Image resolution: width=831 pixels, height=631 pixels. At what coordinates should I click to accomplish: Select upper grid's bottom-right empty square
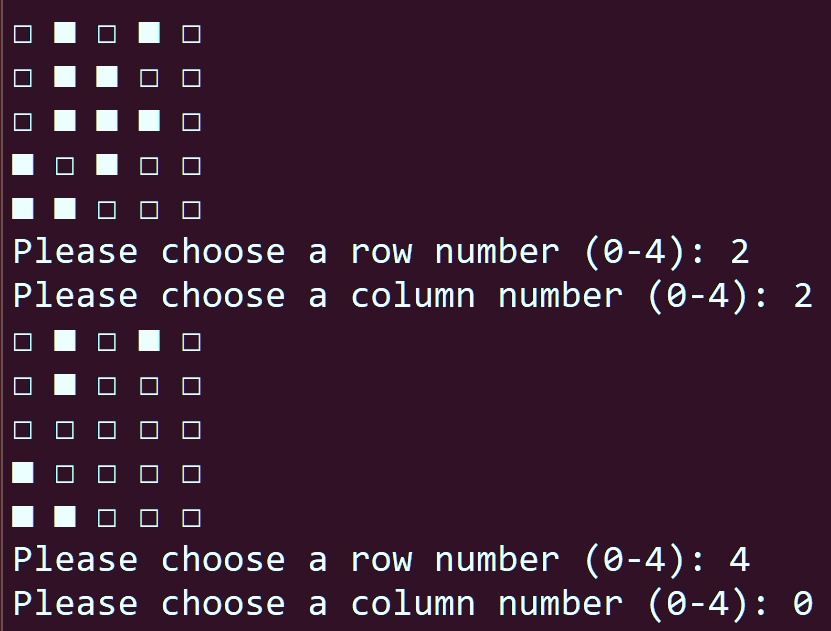(191, 210)
